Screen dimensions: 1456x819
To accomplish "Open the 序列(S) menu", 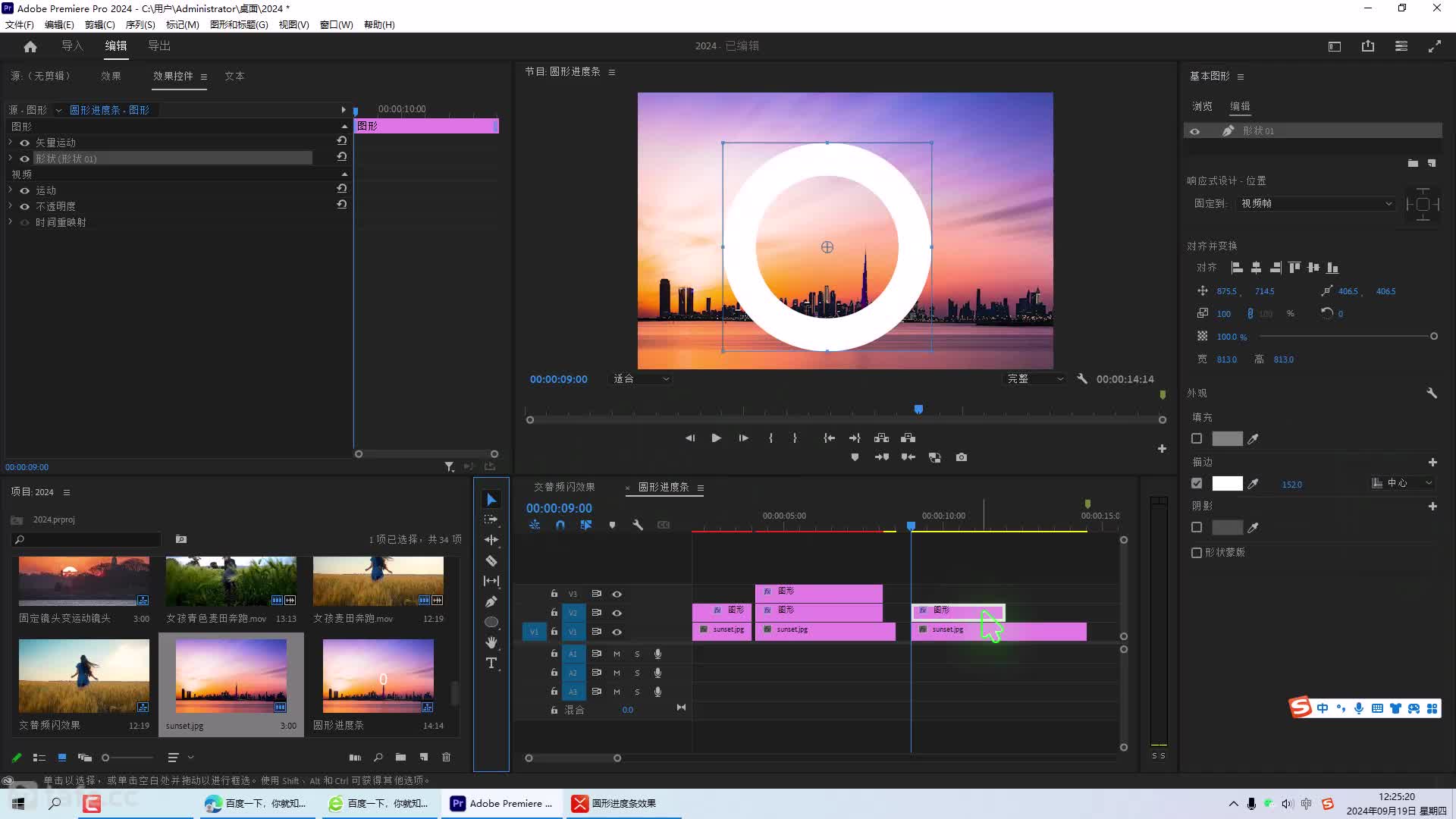I will (x=140, y=24).
